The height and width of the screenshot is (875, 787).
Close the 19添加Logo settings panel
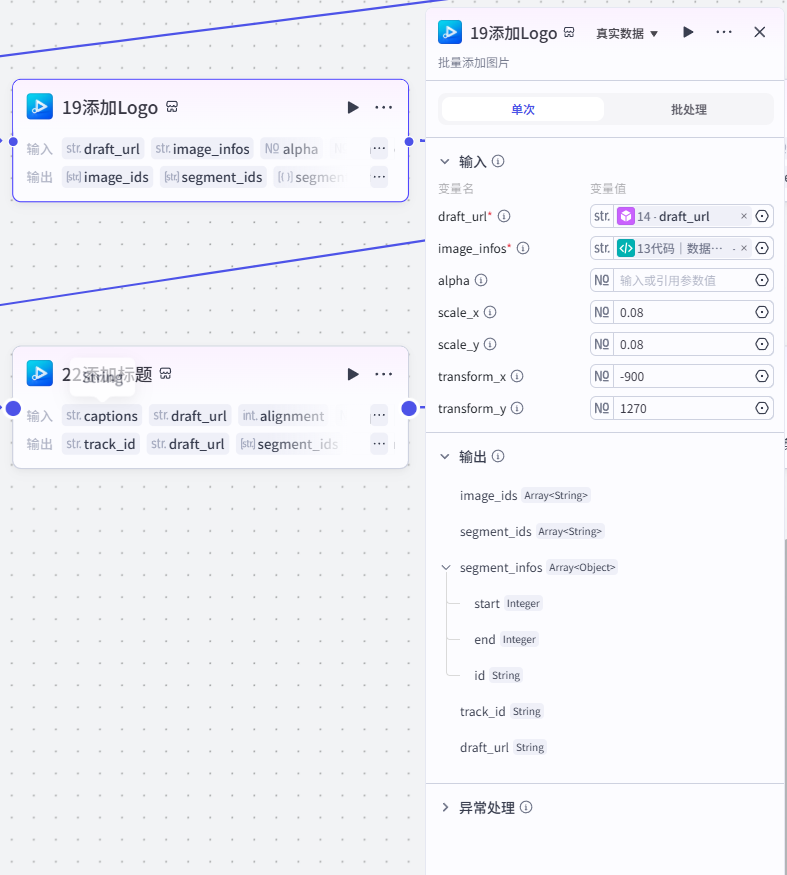point(760,32)
